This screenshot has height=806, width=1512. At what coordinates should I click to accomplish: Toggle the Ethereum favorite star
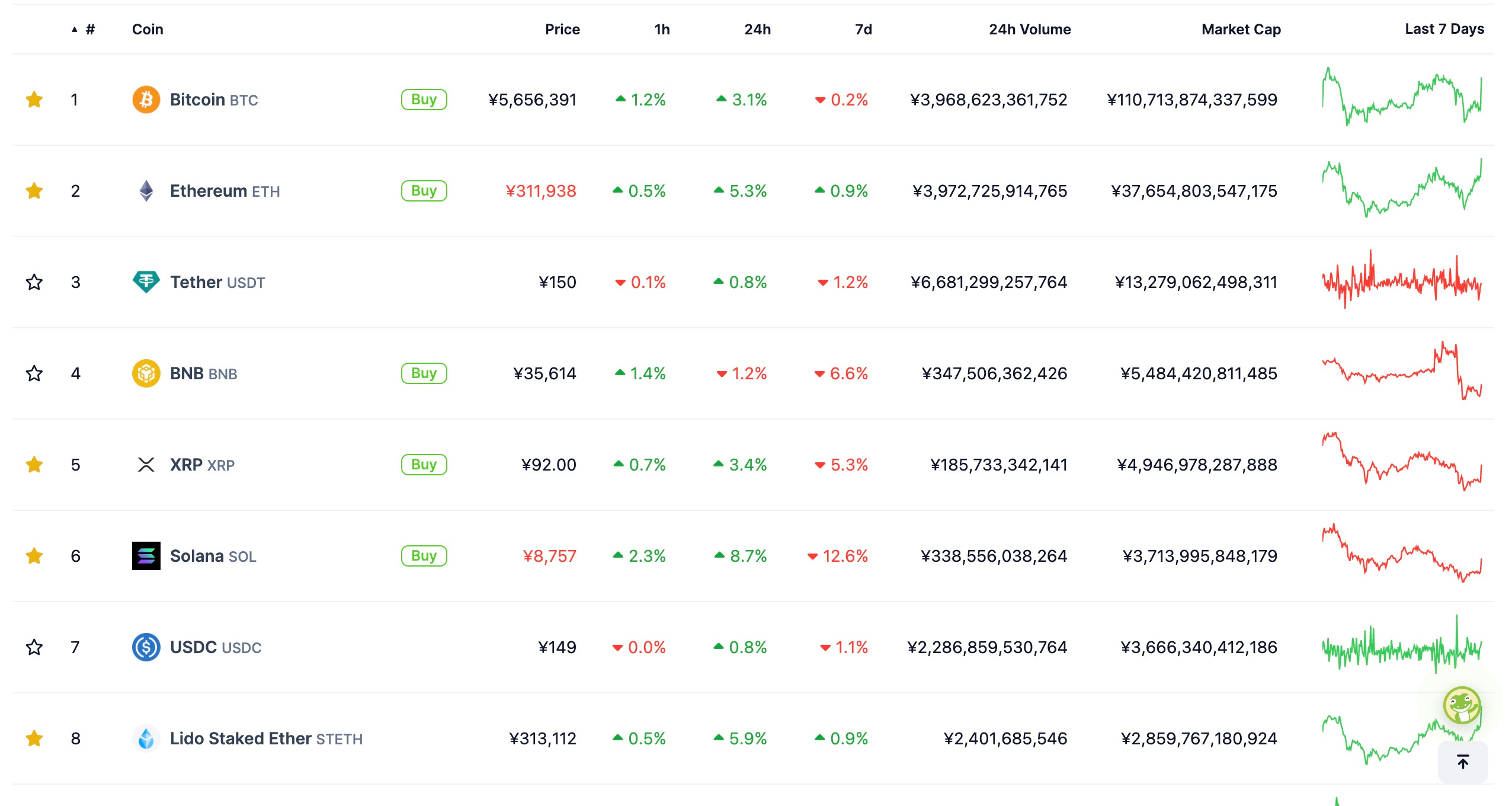(34, 191)
